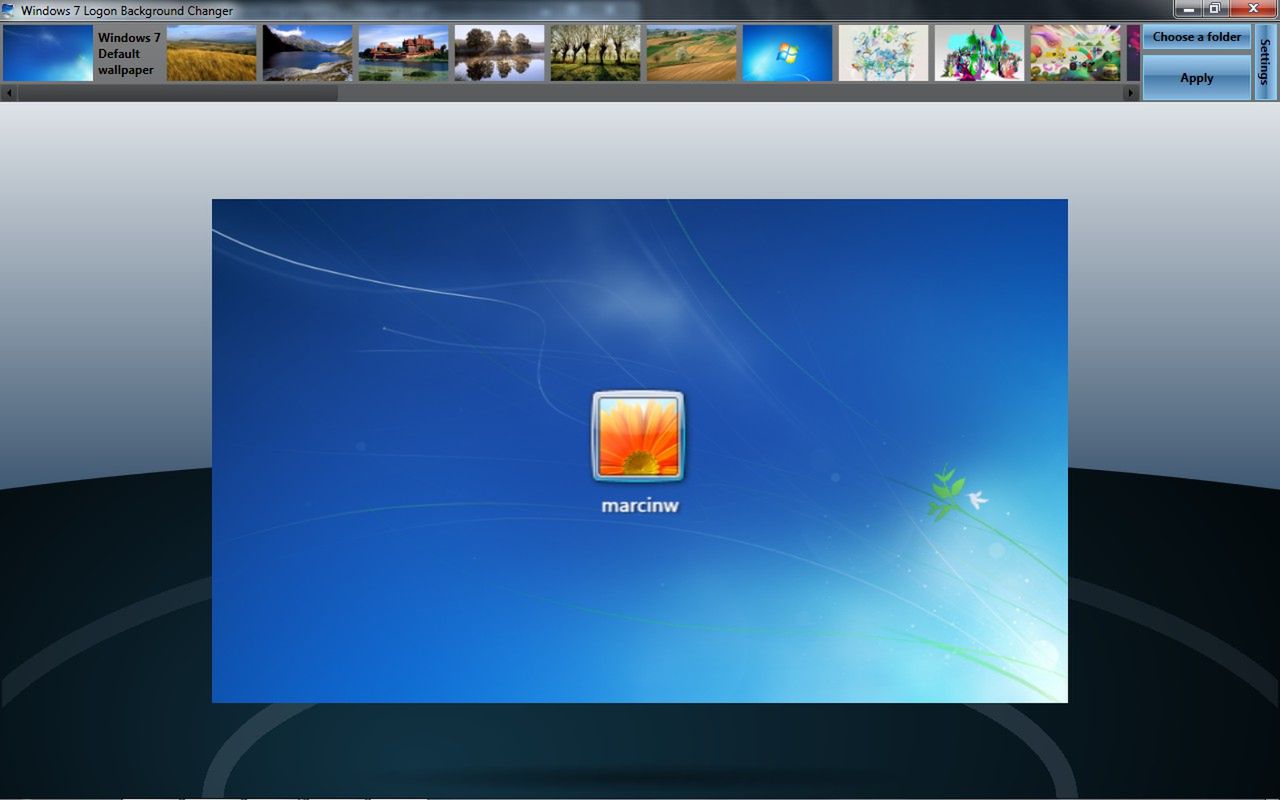Choose the golden wheat field wallpaper thumbnail
The image size is (1280, 800).
pyautogui.click(x=211, y=53)
